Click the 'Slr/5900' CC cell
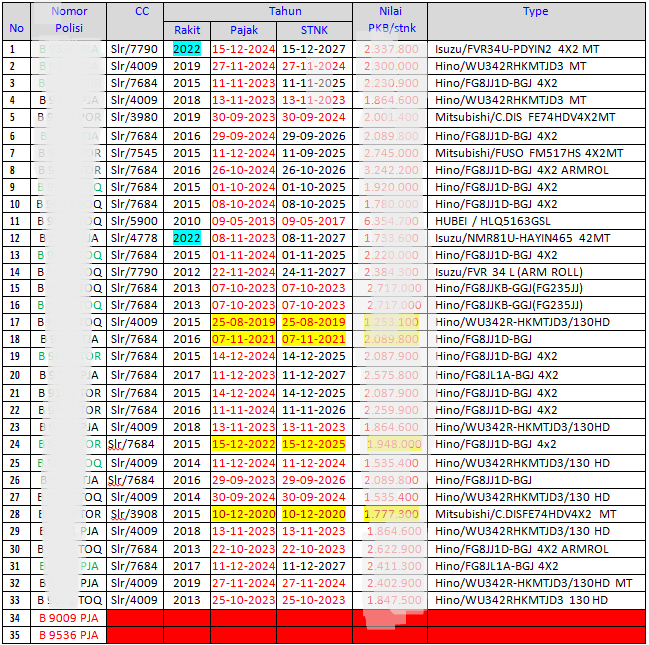This screenshot has width=649, height=645. click(134, 220)
